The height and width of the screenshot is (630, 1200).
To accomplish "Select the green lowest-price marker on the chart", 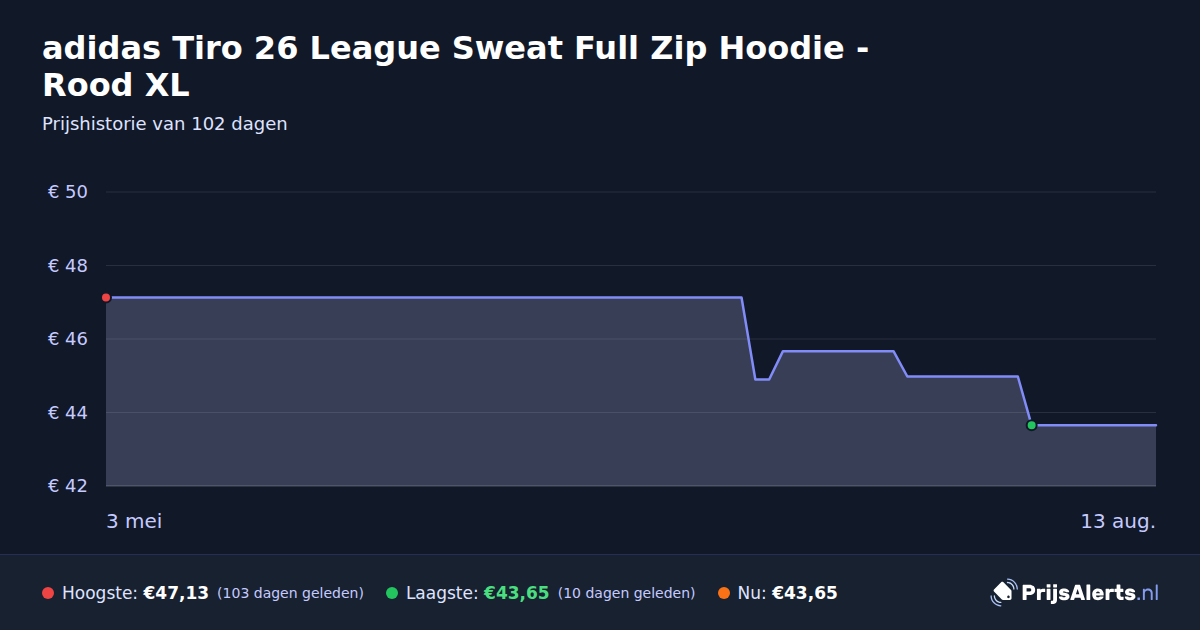I will point(1031,425).
